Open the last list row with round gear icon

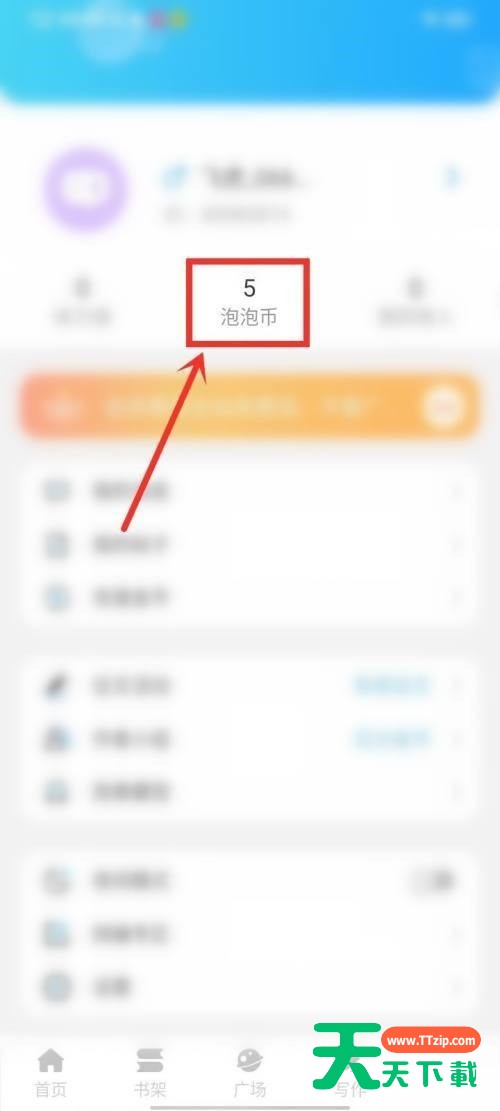point(250,986)
